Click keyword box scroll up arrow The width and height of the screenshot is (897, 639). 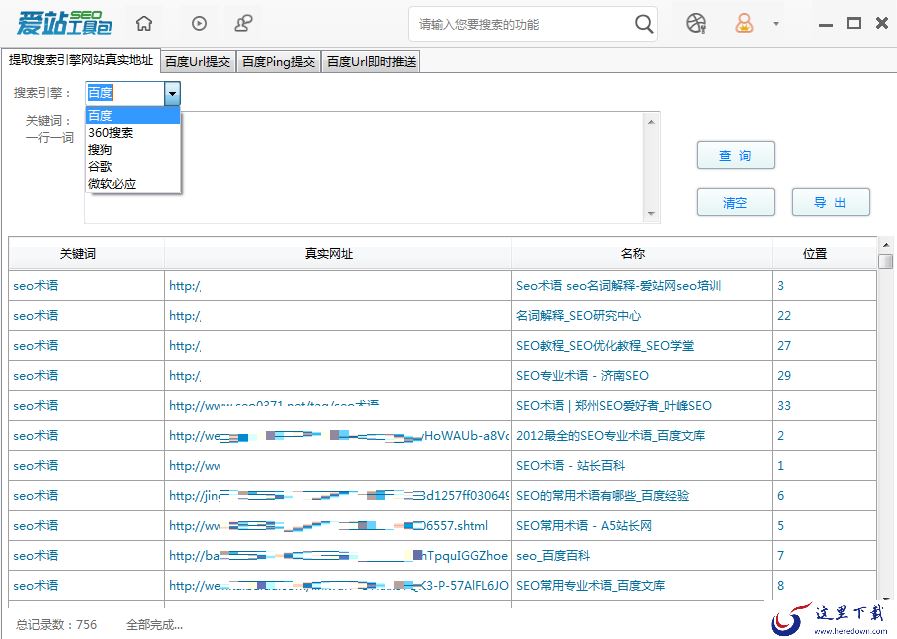651,121
